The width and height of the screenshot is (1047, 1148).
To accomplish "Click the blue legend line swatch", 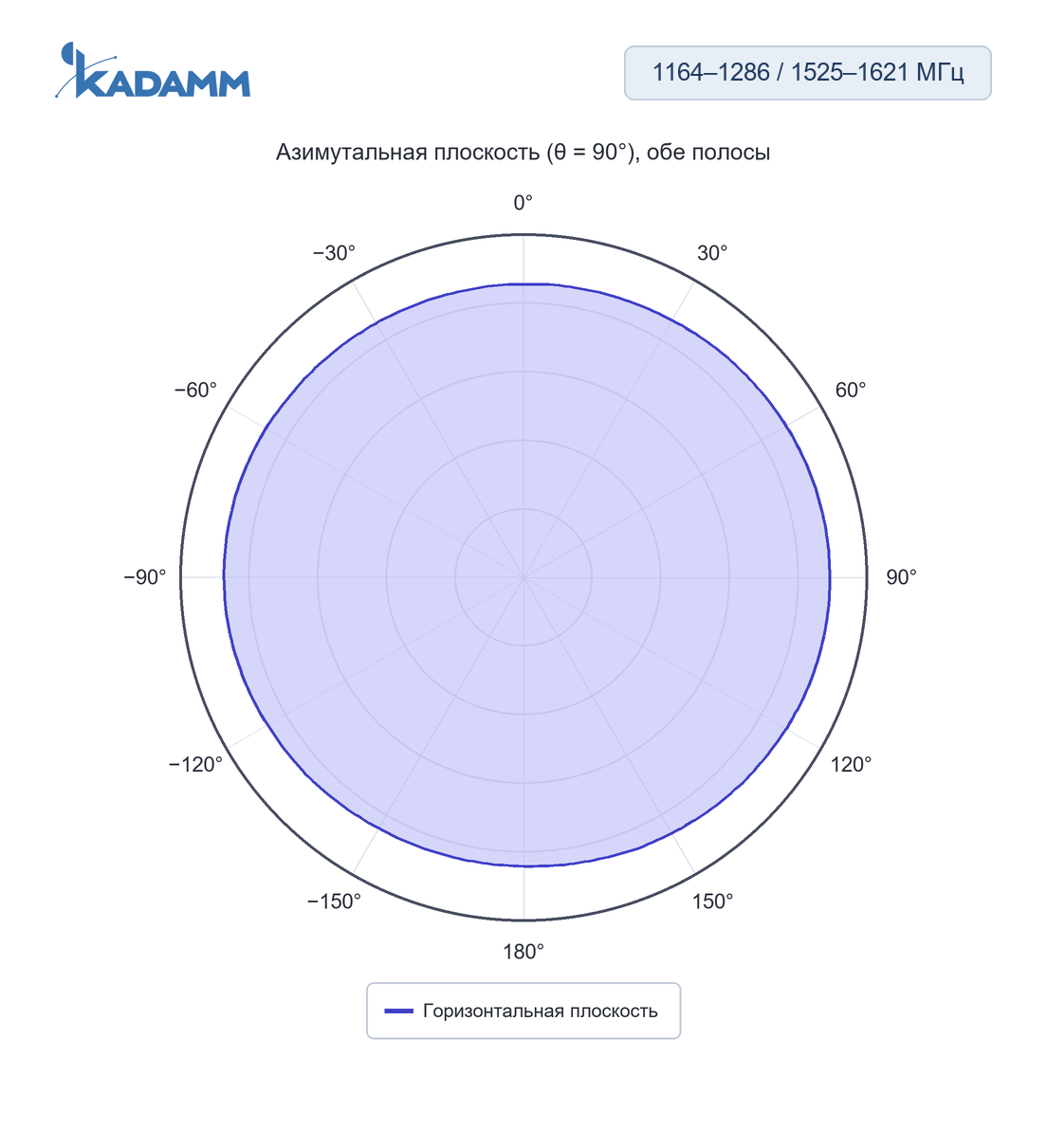I will tap(398, 1011).
